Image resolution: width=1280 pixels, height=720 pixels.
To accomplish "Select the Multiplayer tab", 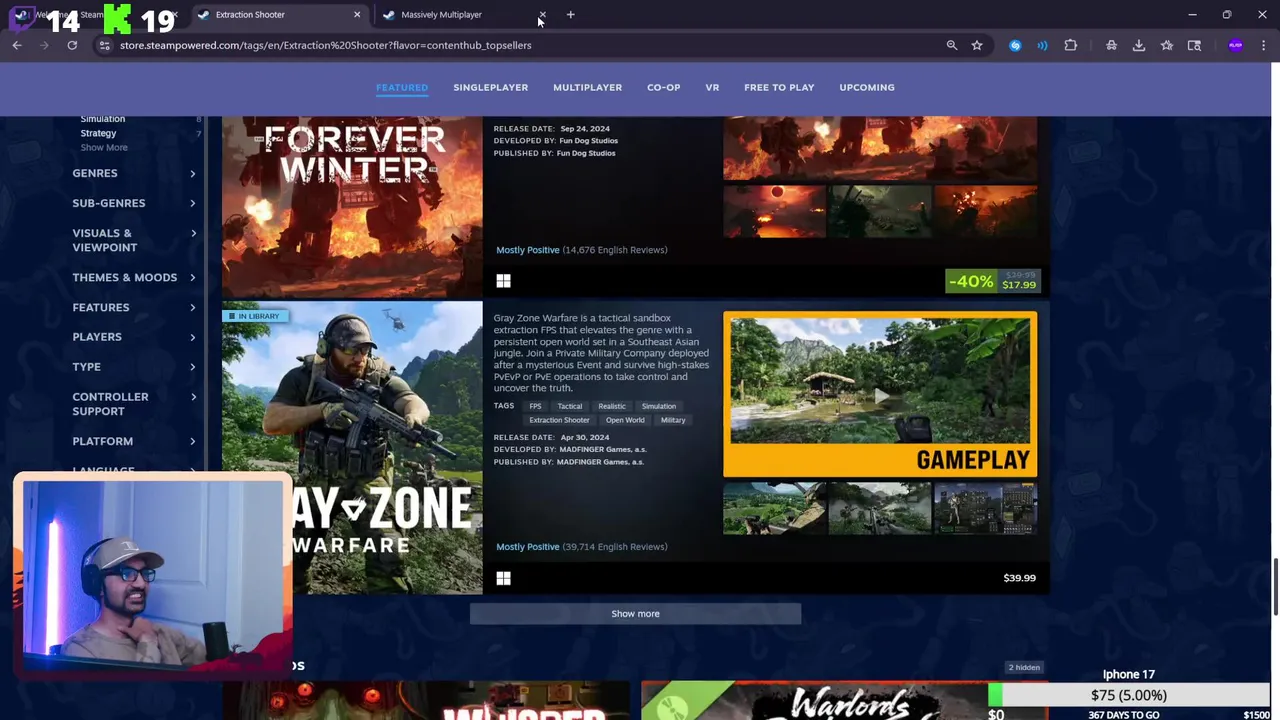I will tap(587, 87).
